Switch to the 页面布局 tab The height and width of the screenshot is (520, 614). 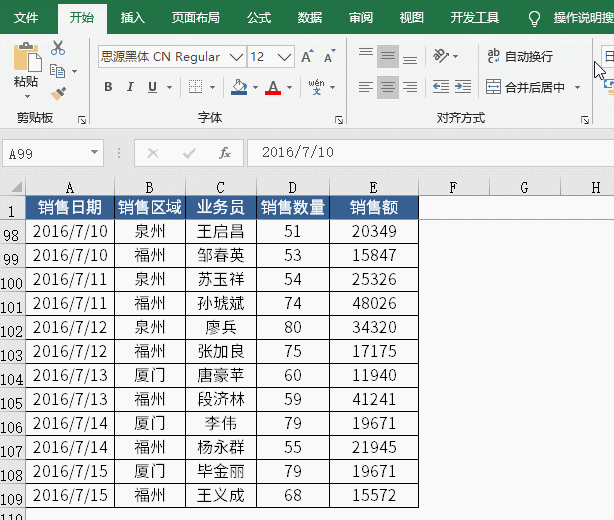196,18
